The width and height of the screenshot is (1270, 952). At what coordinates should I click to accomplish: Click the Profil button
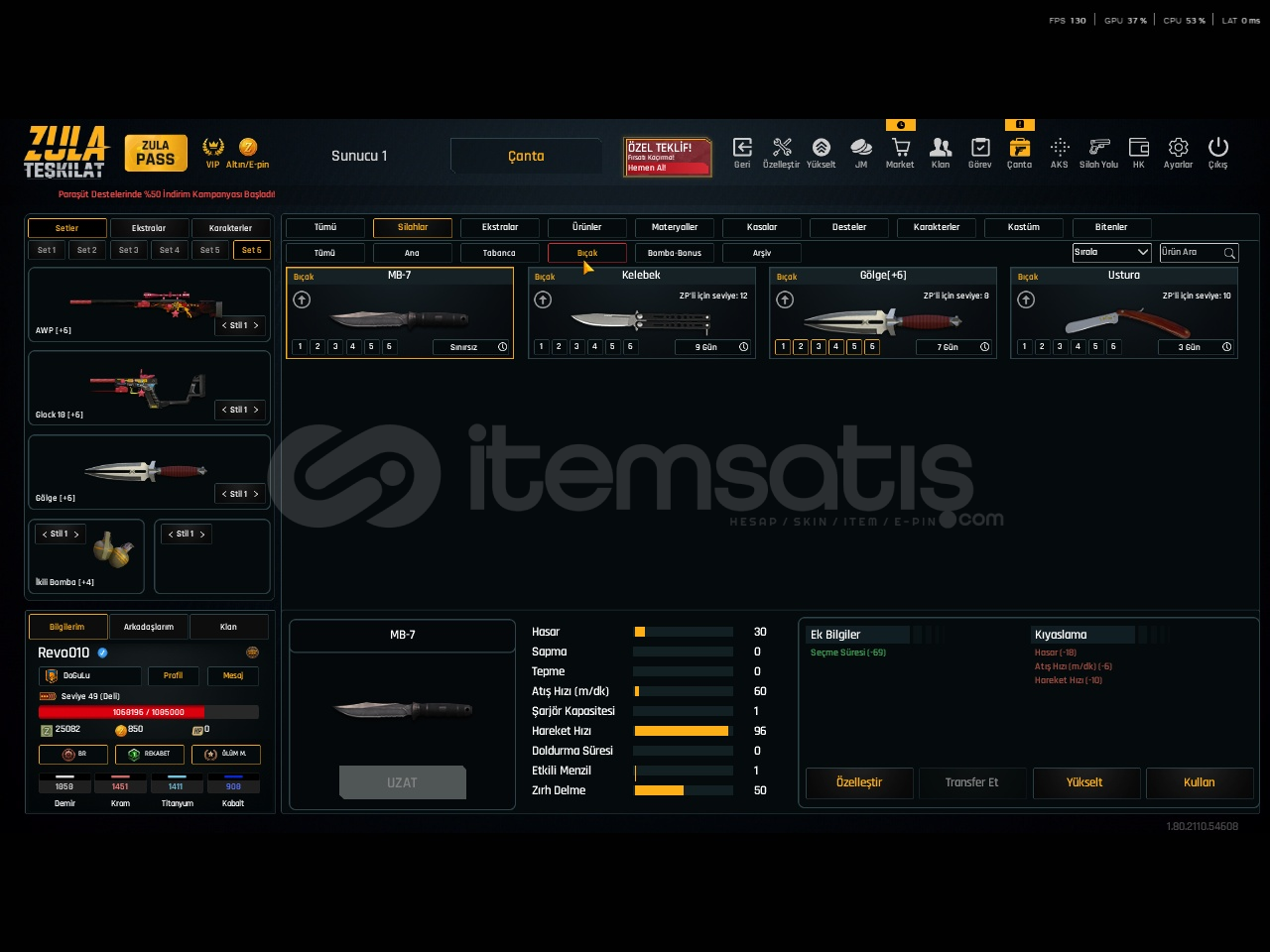coord(173,675)
